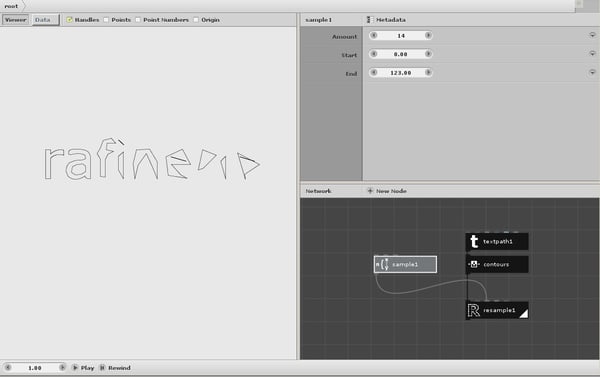Click the contours node icon
This screenshot has width=600, height=377.
pos(474,264)
